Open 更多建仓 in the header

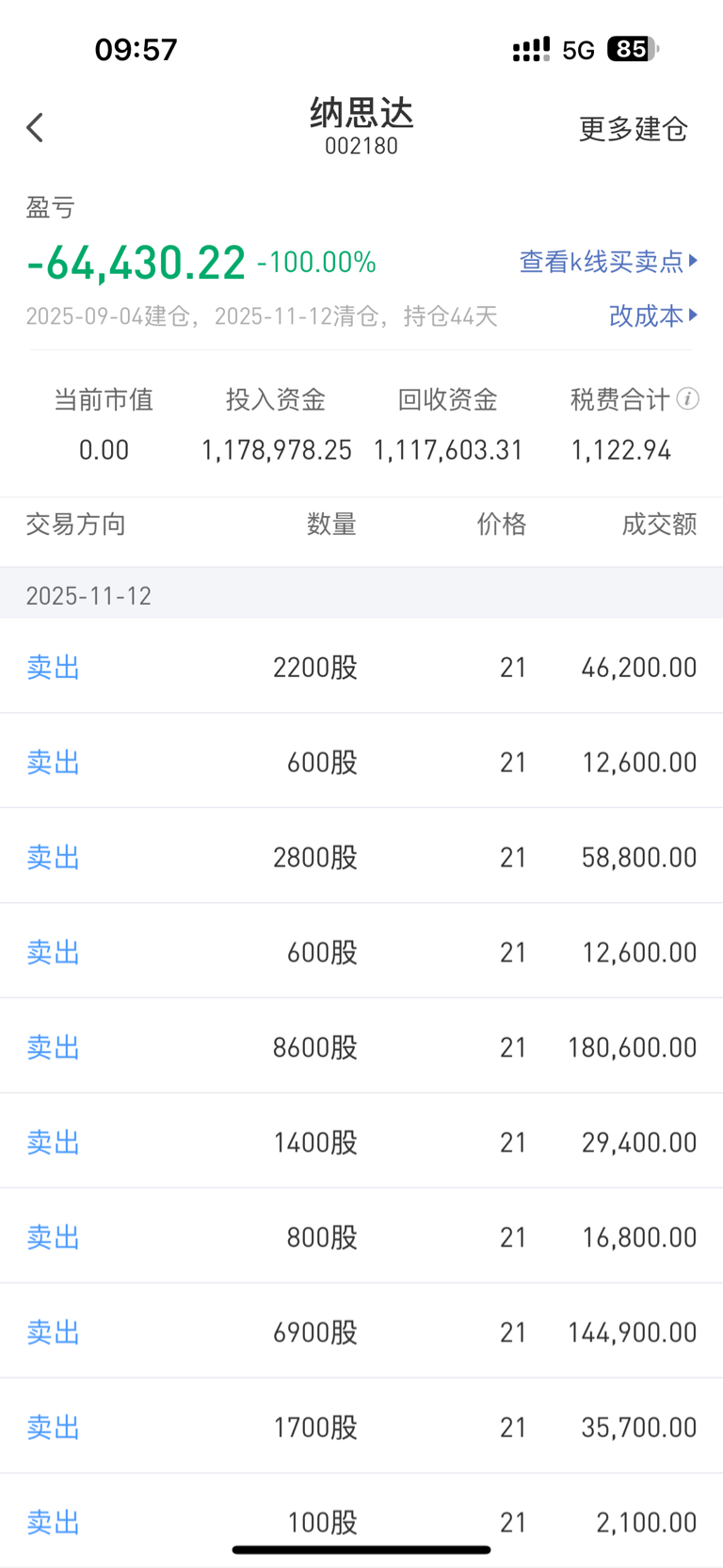[633, 129]
